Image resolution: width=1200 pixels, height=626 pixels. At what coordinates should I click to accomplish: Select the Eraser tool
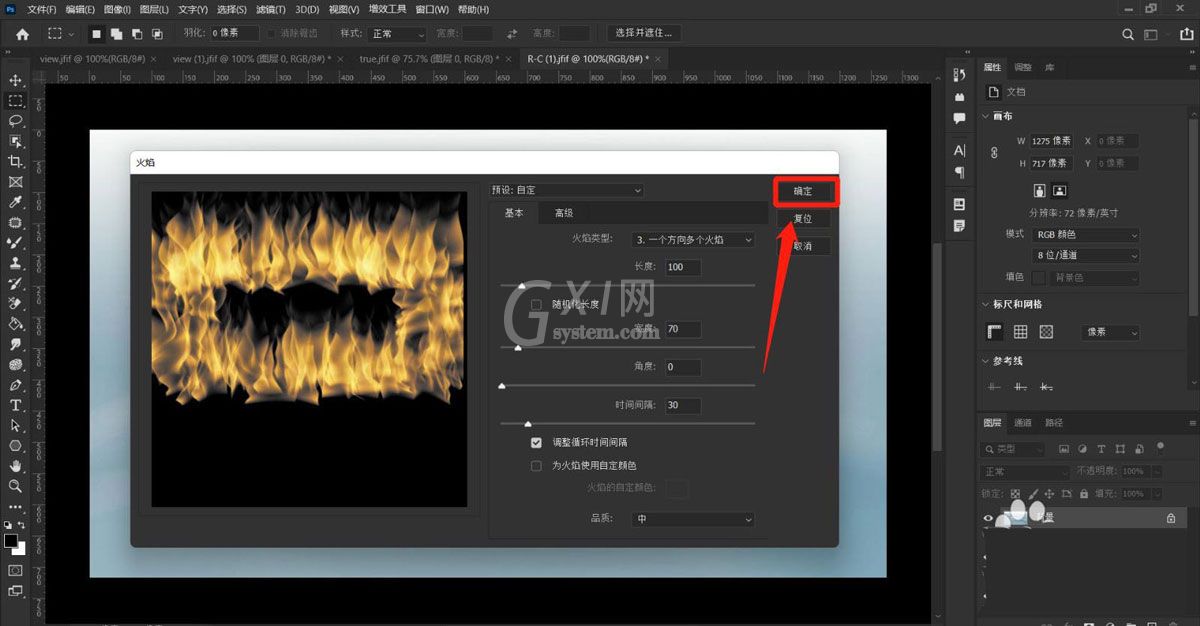(15, 304)
